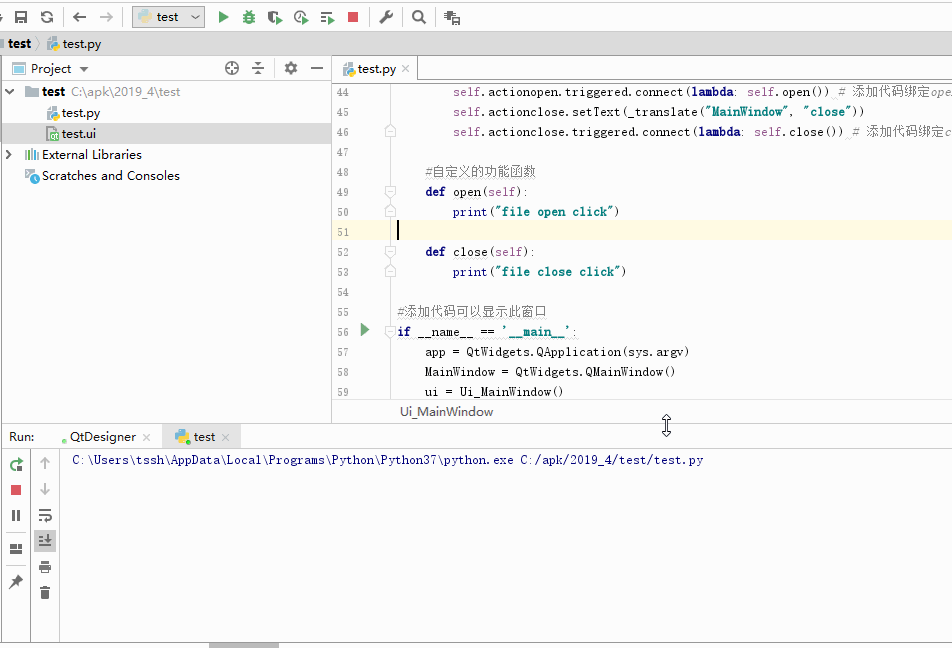Click the Down the Stack Trace arrow
Viewport: 952px width, 648px height.
[45, 489]
